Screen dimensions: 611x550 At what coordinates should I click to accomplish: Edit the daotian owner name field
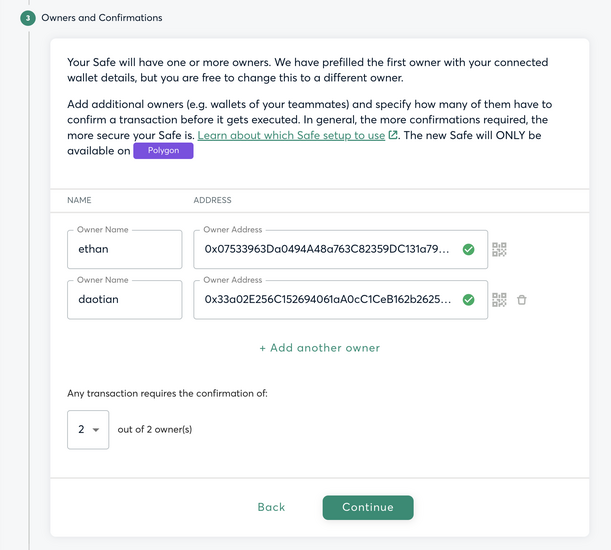[125, 300]
